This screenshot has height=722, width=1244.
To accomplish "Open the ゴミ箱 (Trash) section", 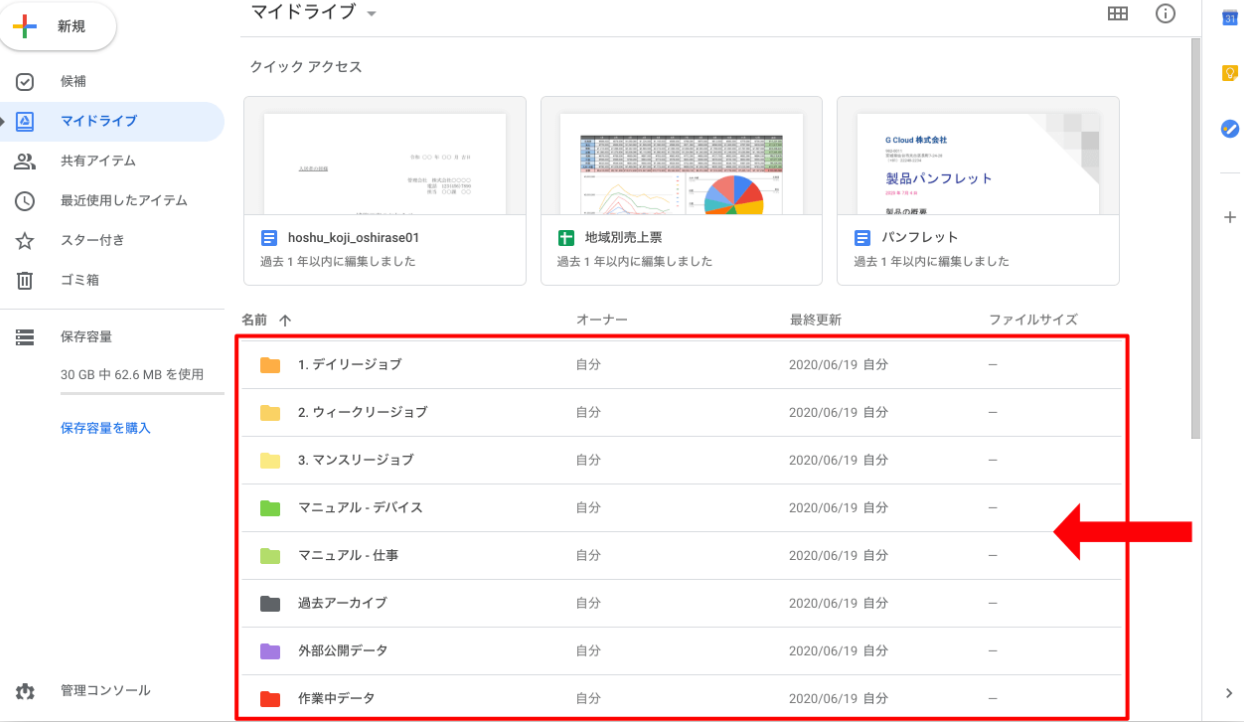I will coord(85,280).
